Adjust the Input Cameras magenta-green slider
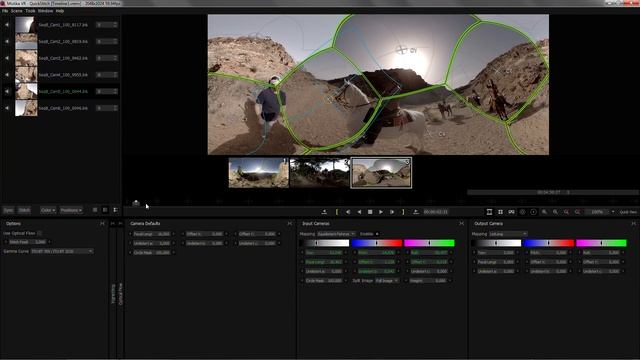640x360 pixels. (x=429, y=243)
